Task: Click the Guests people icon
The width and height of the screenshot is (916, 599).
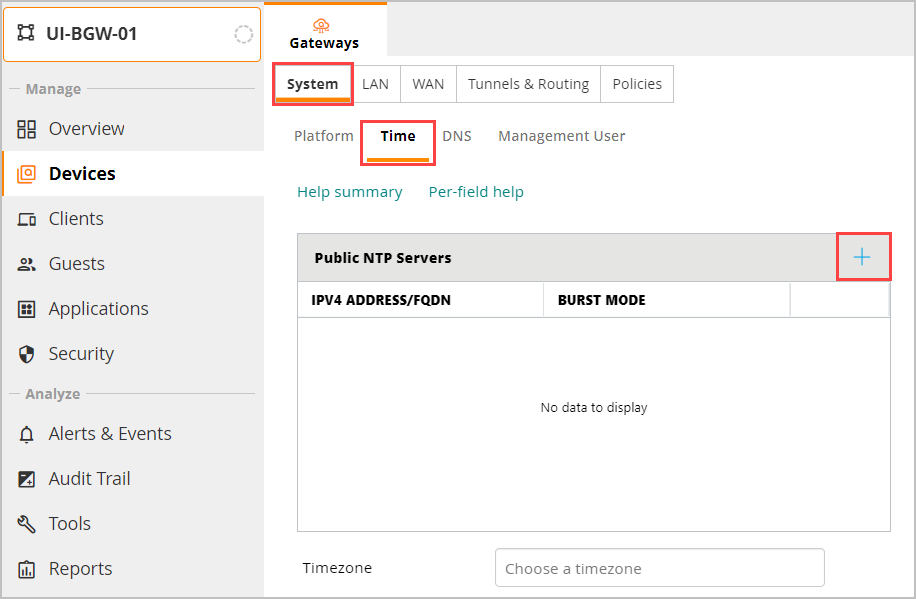Action: coord(27,264)
